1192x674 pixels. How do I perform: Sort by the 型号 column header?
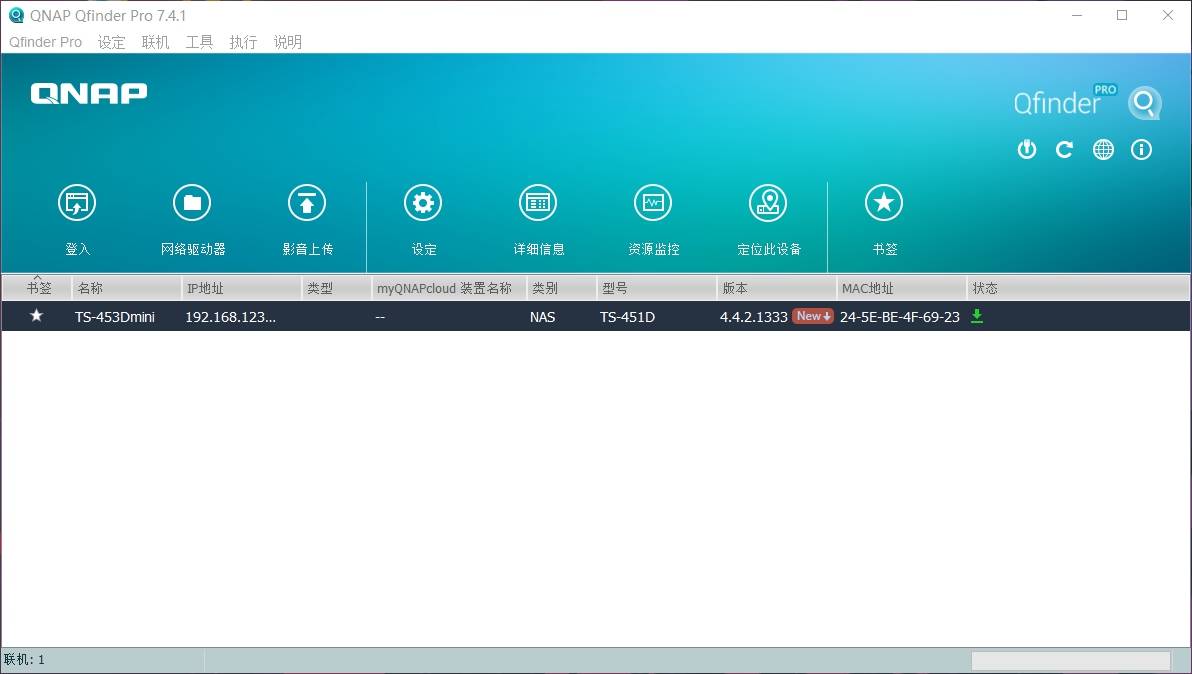click(x=656, y=288)
